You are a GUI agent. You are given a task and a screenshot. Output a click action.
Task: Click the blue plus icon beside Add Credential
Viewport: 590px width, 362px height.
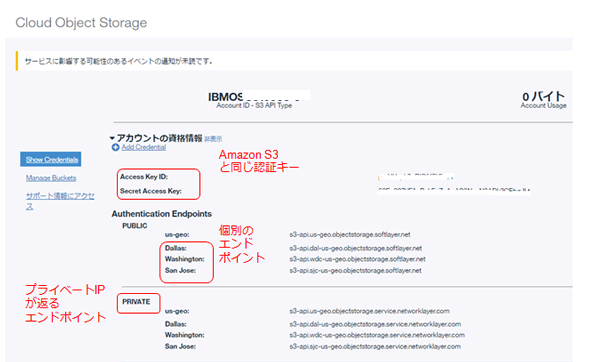[115, 148]
